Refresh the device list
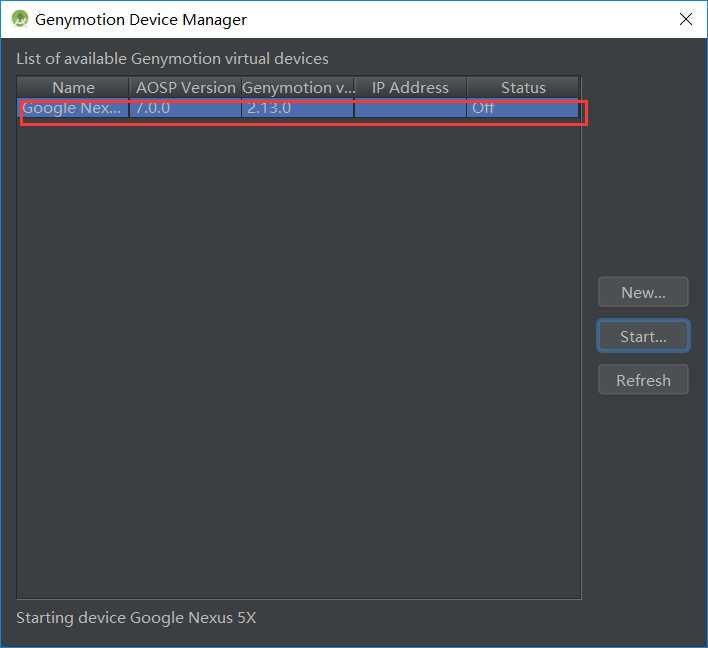Image resolution: width=708 pixels, height=648 pixels. coord(643,380)
